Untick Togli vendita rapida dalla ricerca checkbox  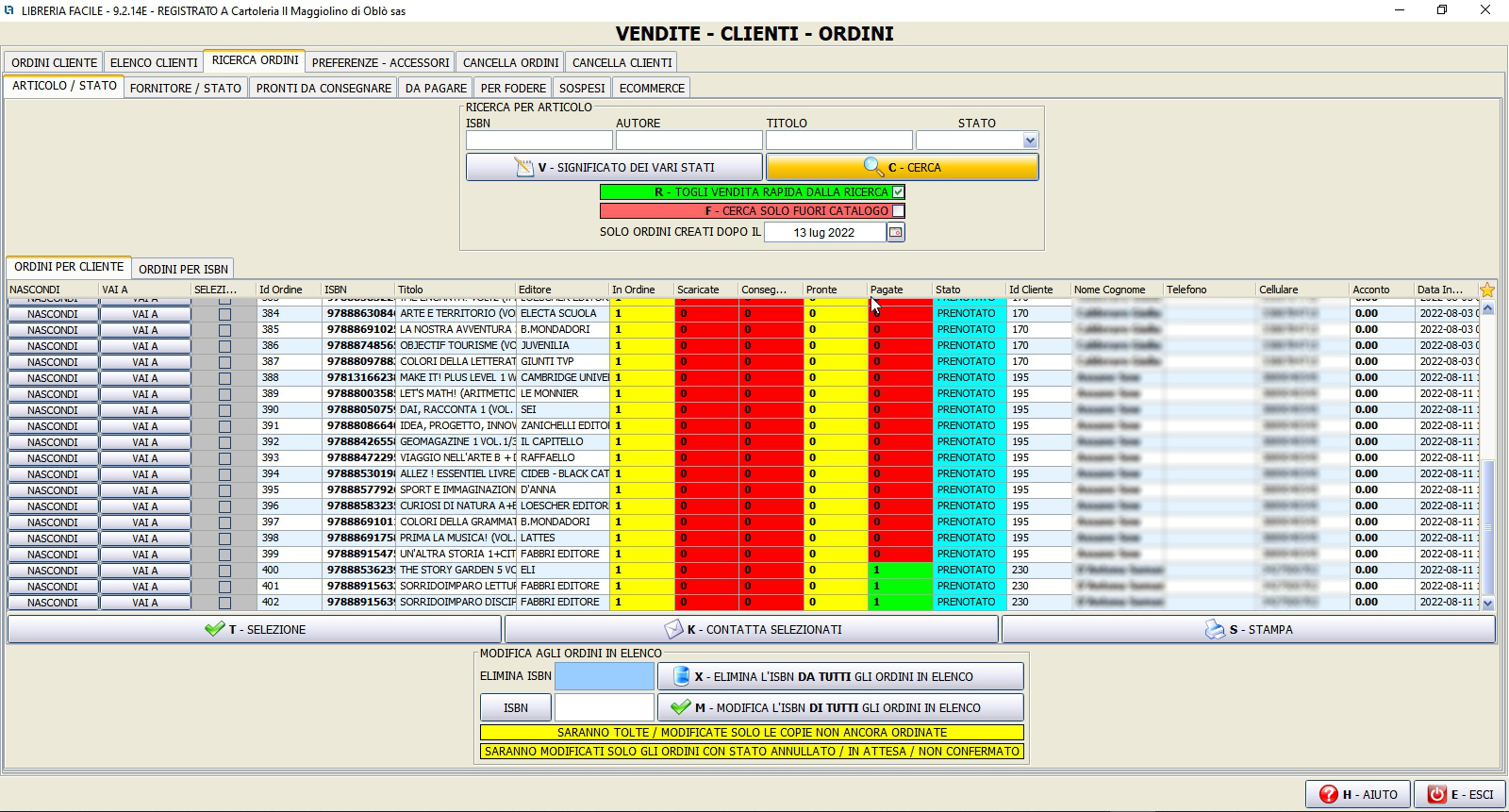tap(899, 191)
